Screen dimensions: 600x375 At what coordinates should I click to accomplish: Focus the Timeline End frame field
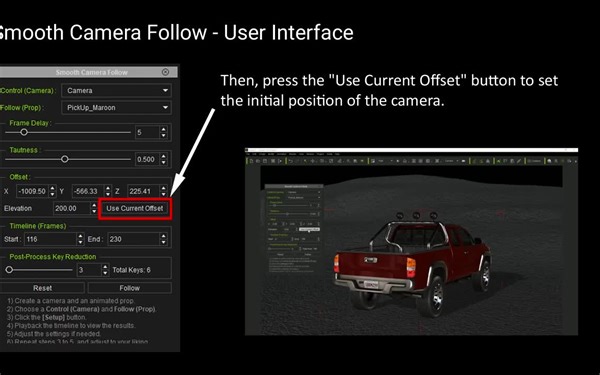(134, 239)
